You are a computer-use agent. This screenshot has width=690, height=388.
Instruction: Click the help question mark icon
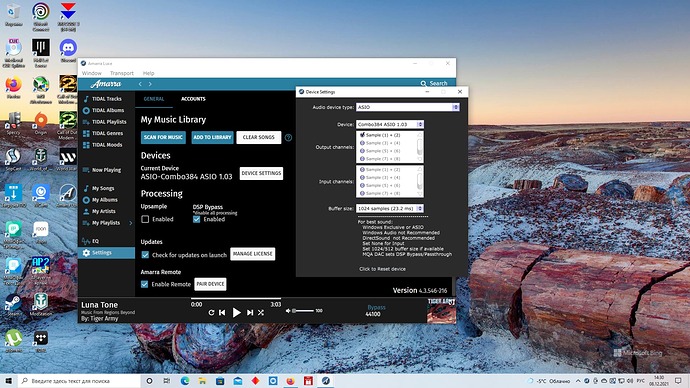288,138
